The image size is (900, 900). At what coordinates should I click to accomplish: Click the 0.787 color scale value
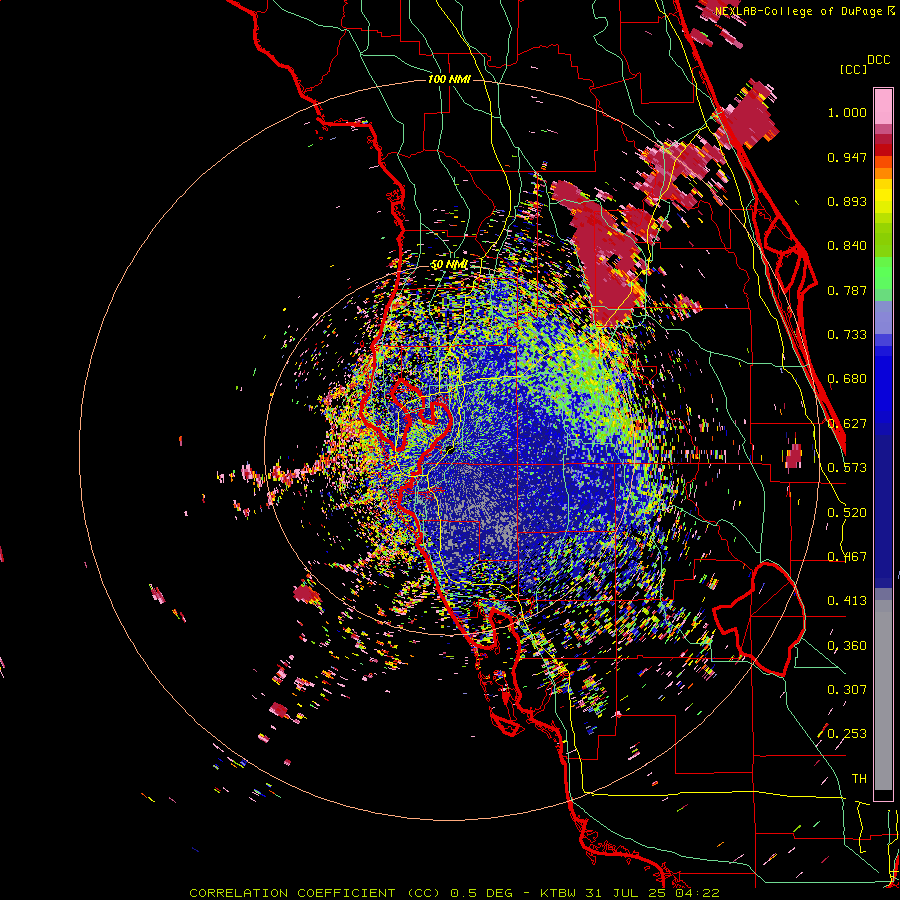(847, 290)
